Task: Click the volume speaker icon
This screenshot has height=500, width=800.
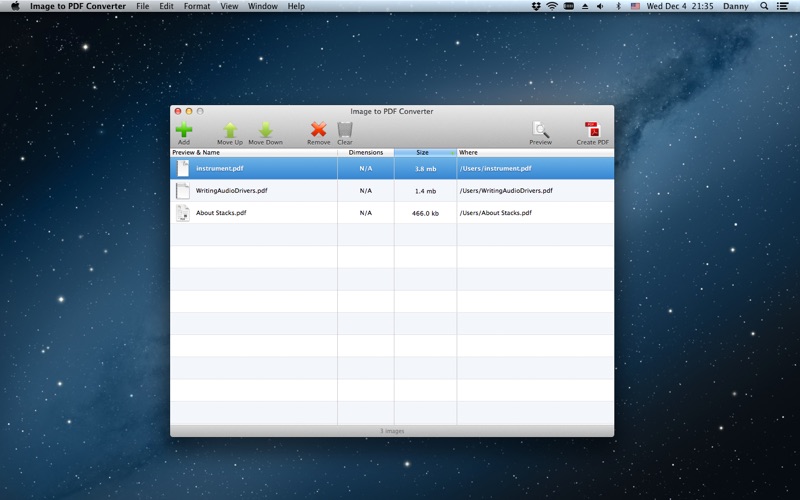Action: pyautogui.click(x=601, y=6)
